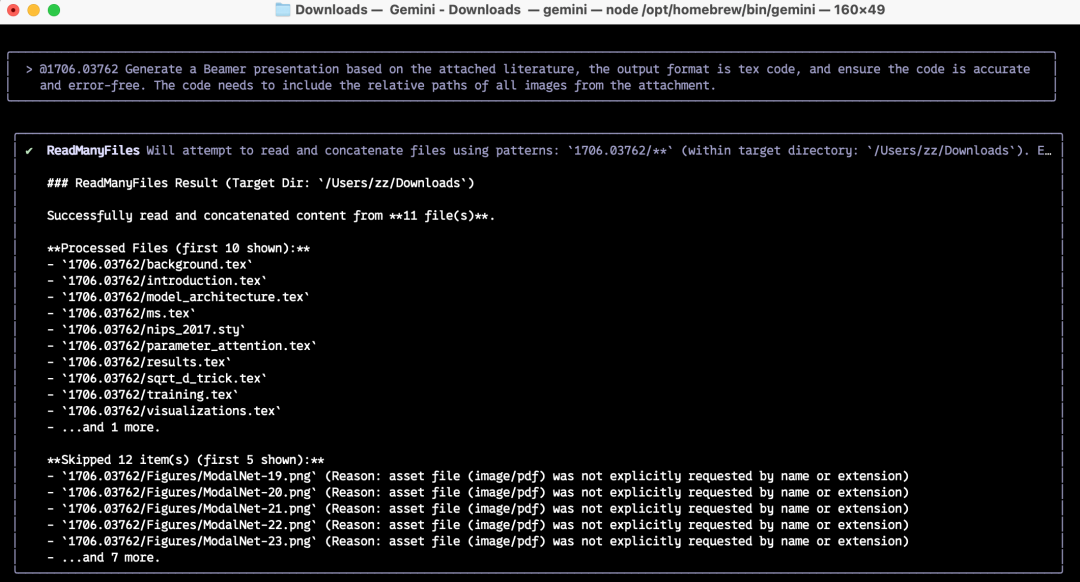Click '**Processed Files (first 10 shown):**' line
The height and width of the screenshot is (582, 1080).
(178, 248)
